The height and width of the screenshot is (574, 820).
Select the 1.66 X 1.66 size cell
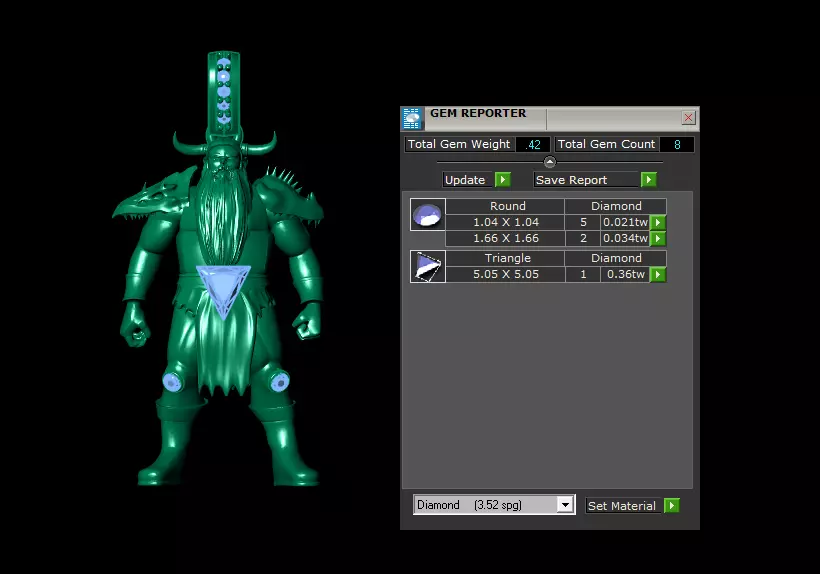tap(505, 238)
